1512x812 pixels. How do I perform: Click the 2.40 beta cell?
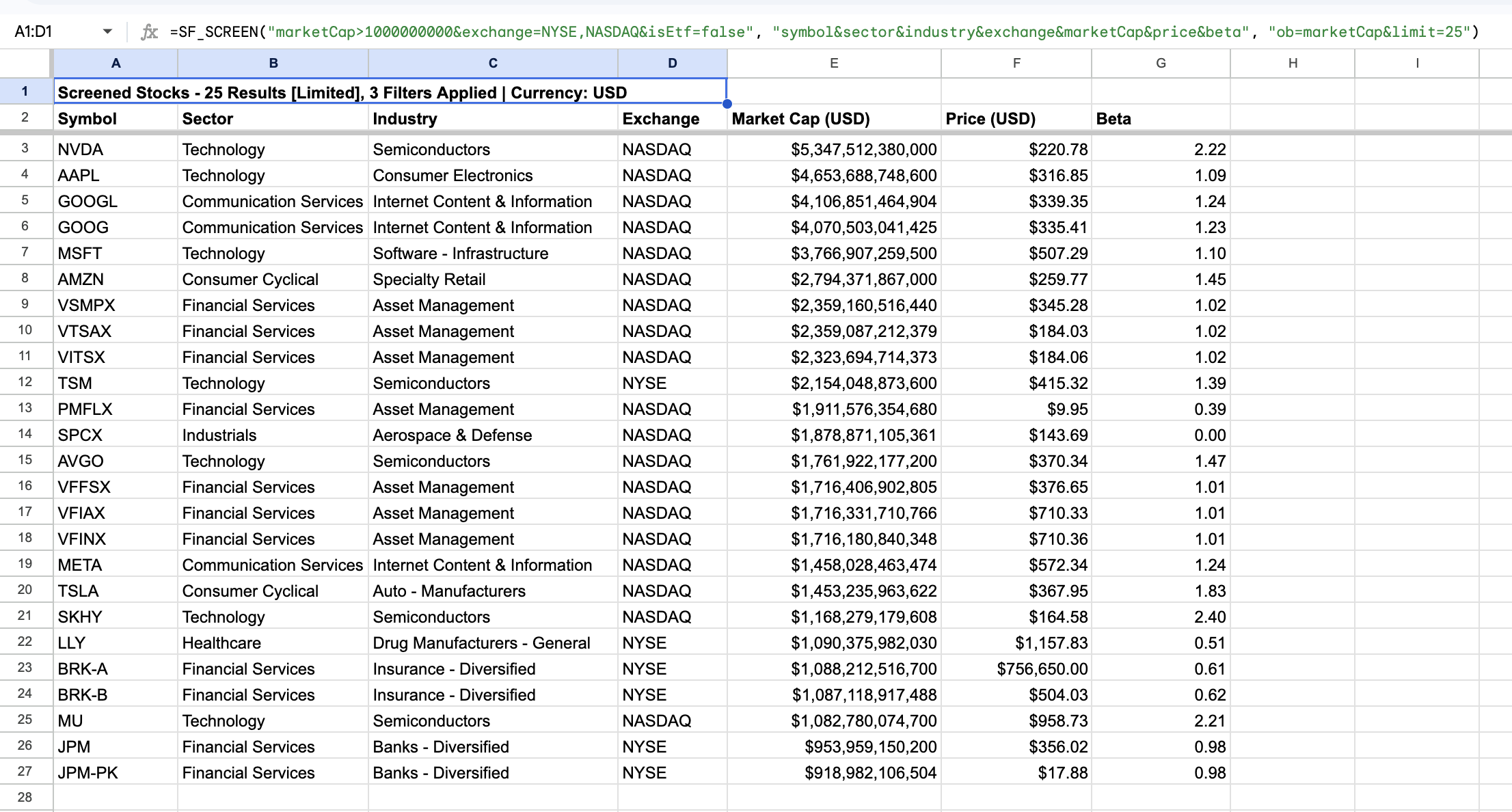(1161, 617)
